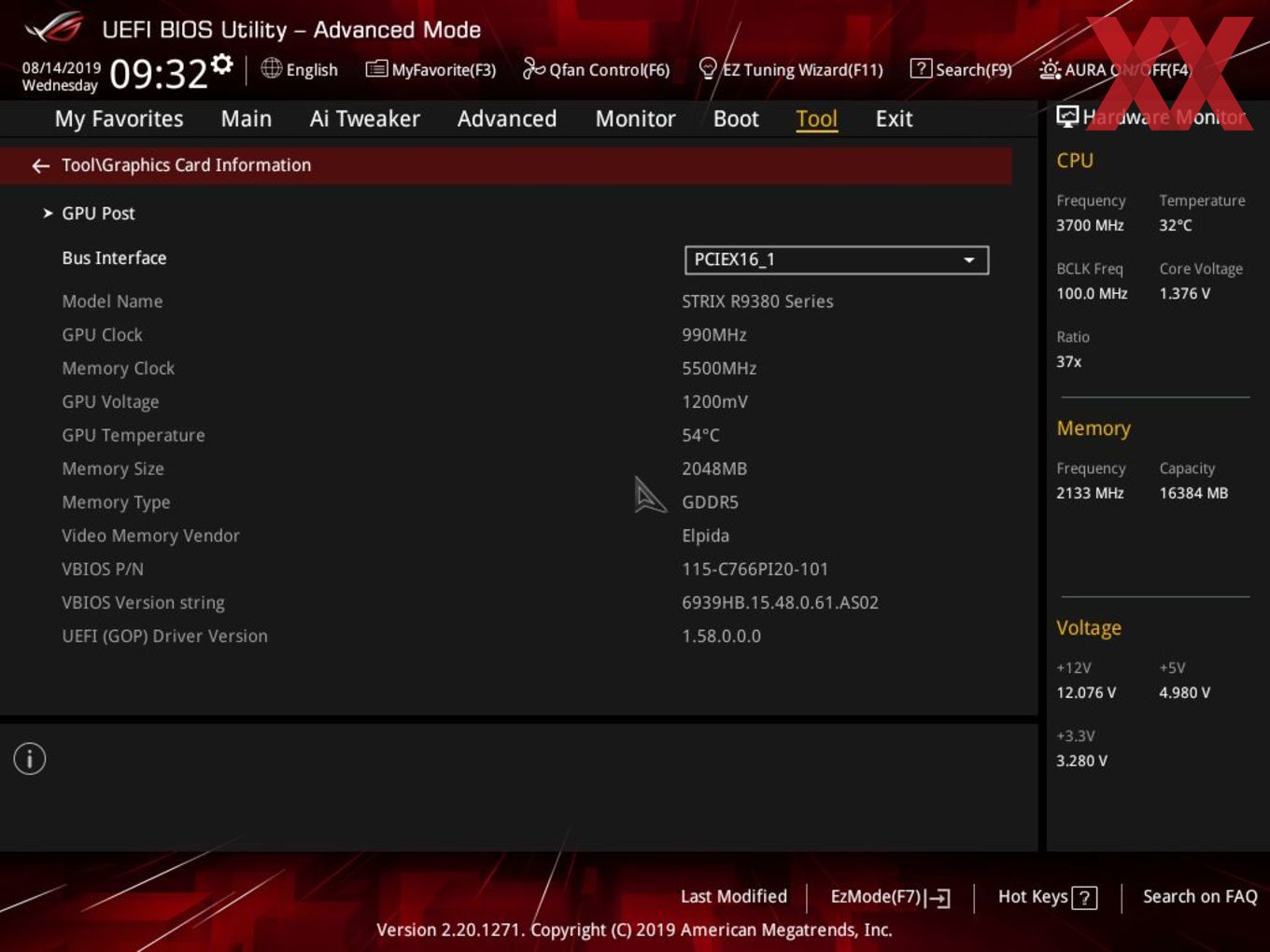Click 6939HB.15.48.0.61.AS02 value
1270x952 pixels.
781,603
